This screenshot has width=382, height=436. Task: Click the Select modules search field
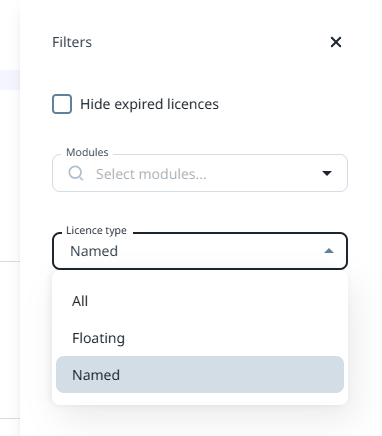click(200, 173)
